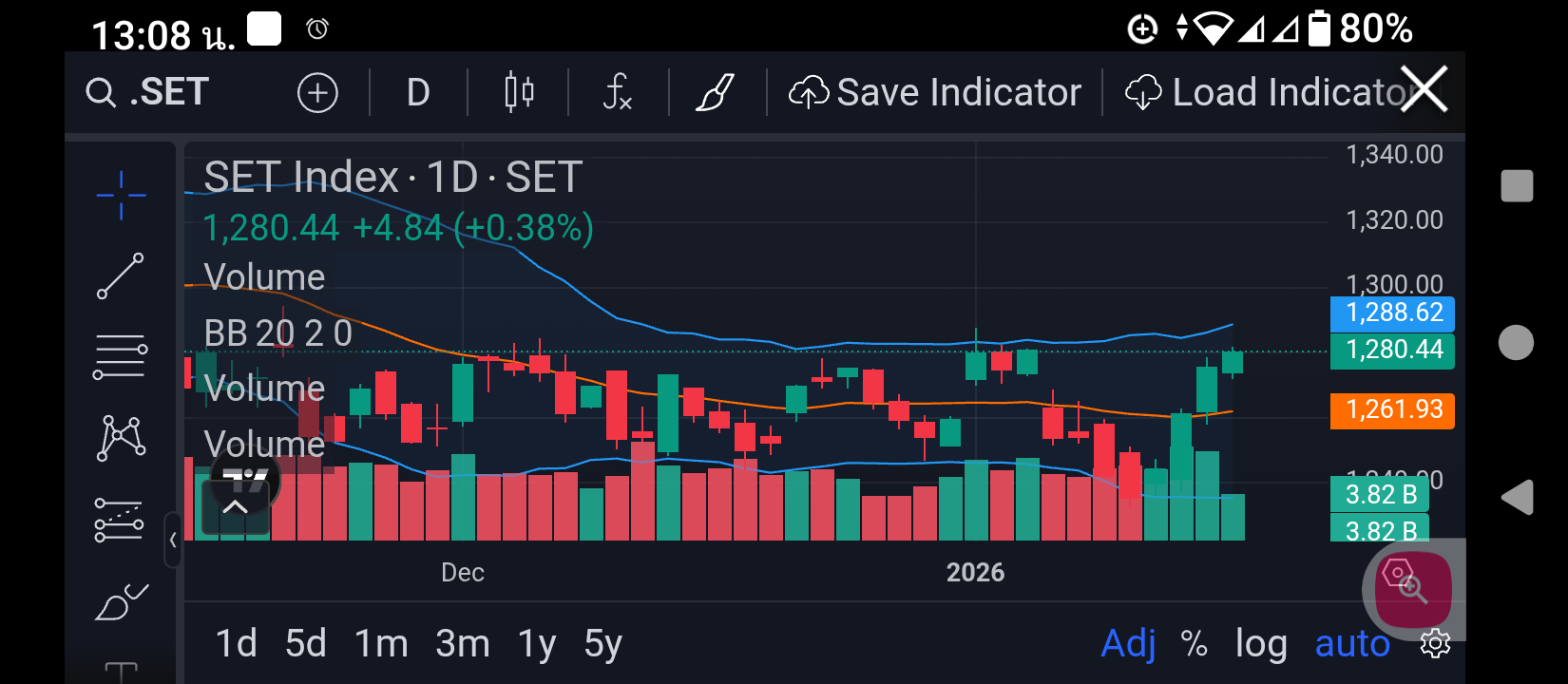This screenshot has height=684, width=1568.
Task: Tap the floating magnifier overlay button
Action: pos(1413,590)
